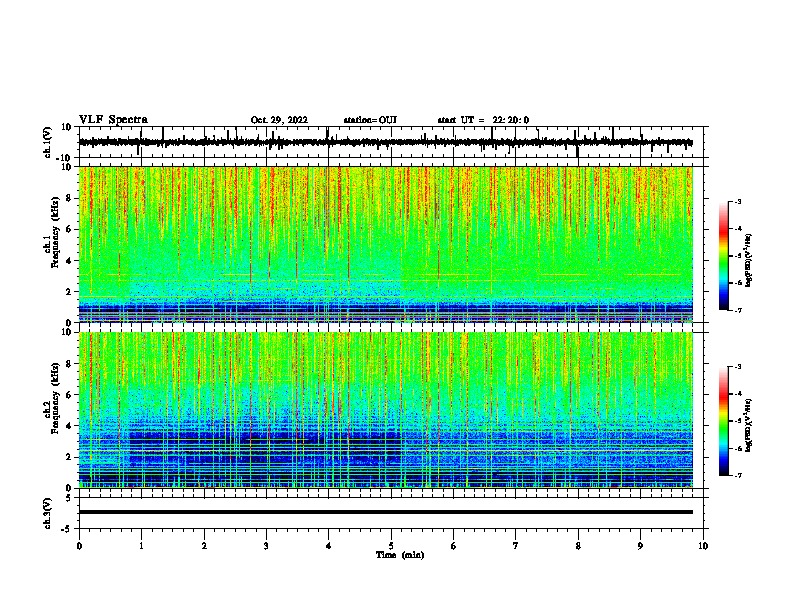Click the "5" tick on ch.3 voltage axis
The width and height of the screenshot is (792, 612).
(x=69, y=498)
